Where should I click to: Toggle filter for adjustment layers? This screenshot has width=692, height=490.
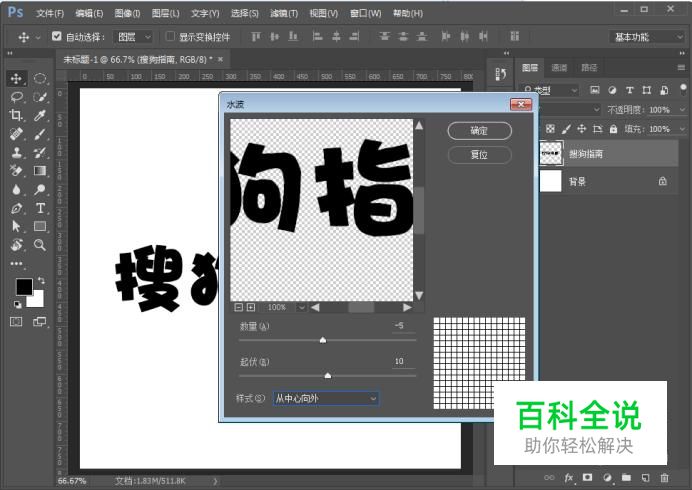tap(612, 90)
